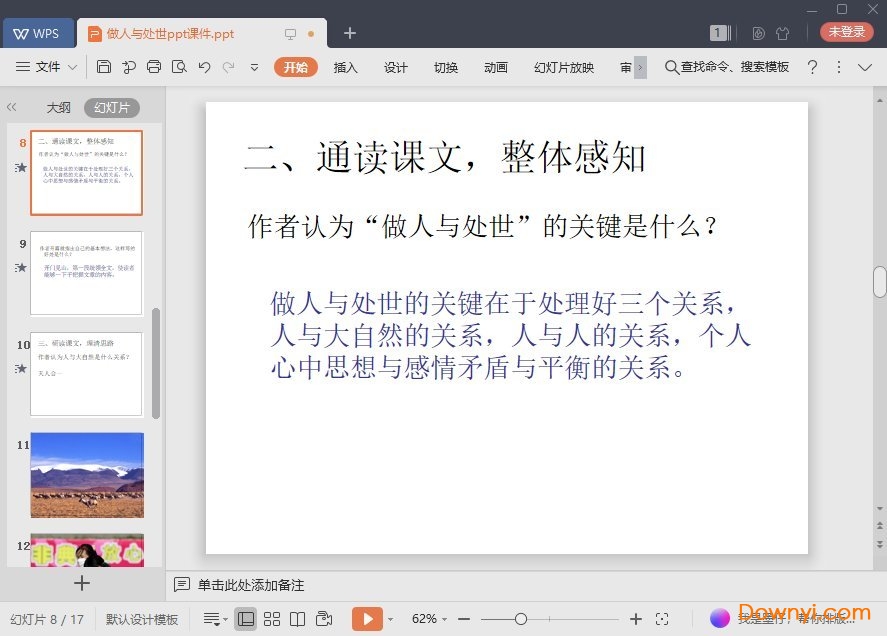Click the zoom slider handle
Image resolution: width=887 pixels, height=636 pixels.
point(521,619)
